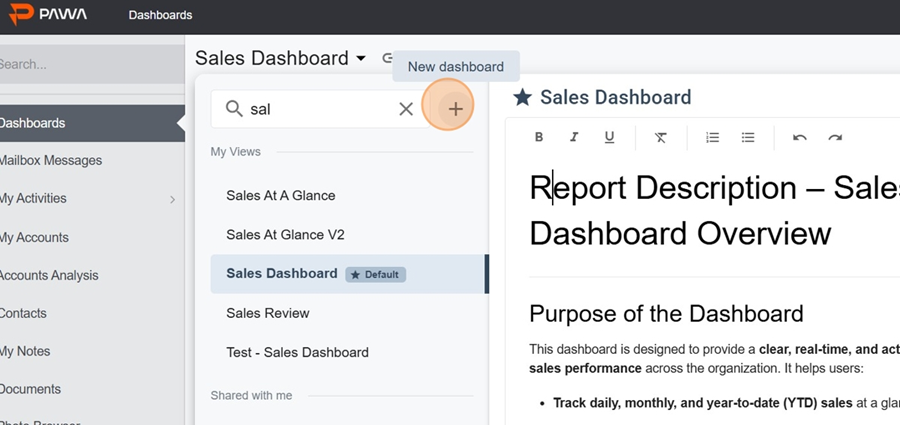Toggle the star next to Sales Dashboard title
The image size is (900, 425).
(x=522, y=97)
